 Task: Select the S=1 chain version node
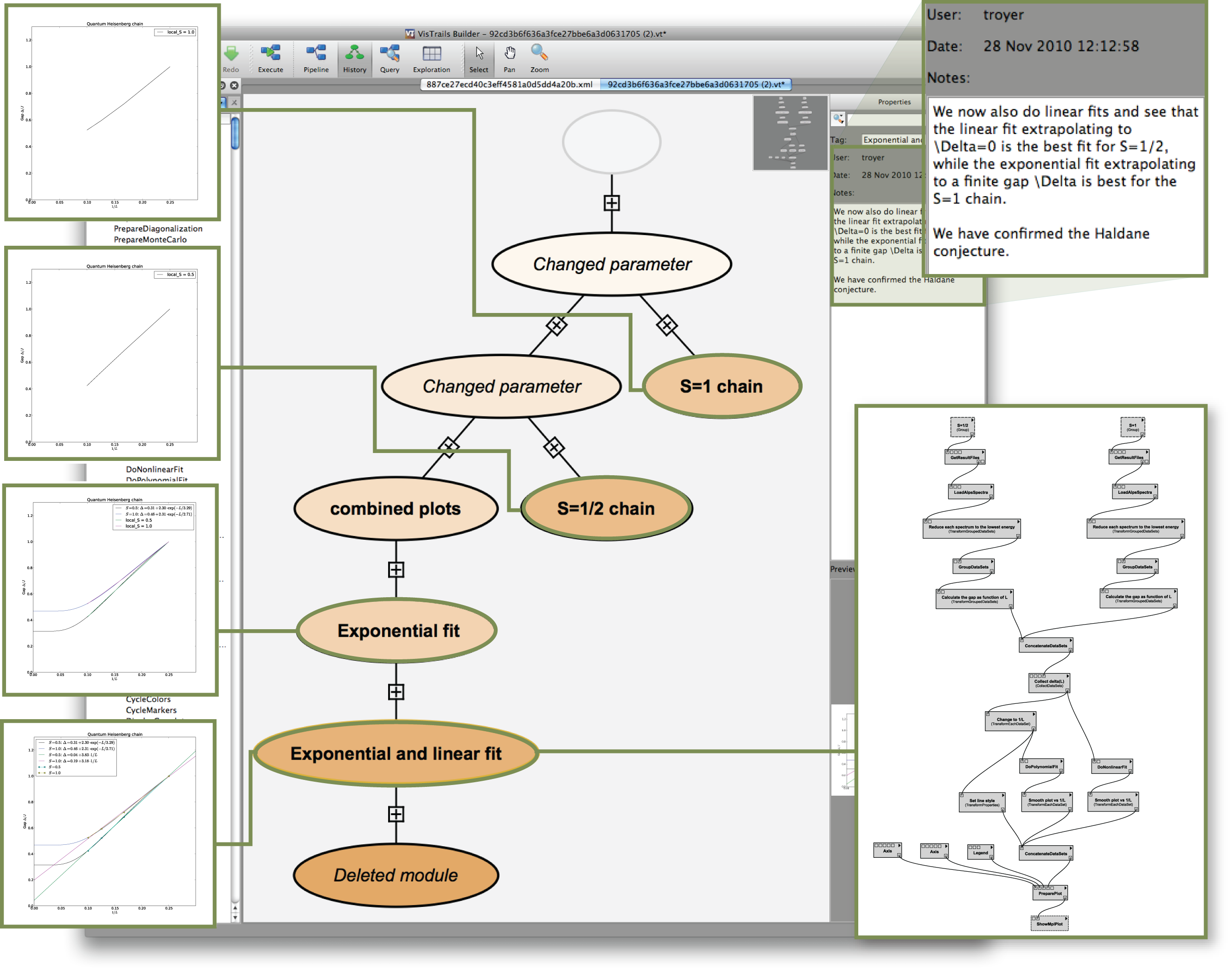click(721, 386)
